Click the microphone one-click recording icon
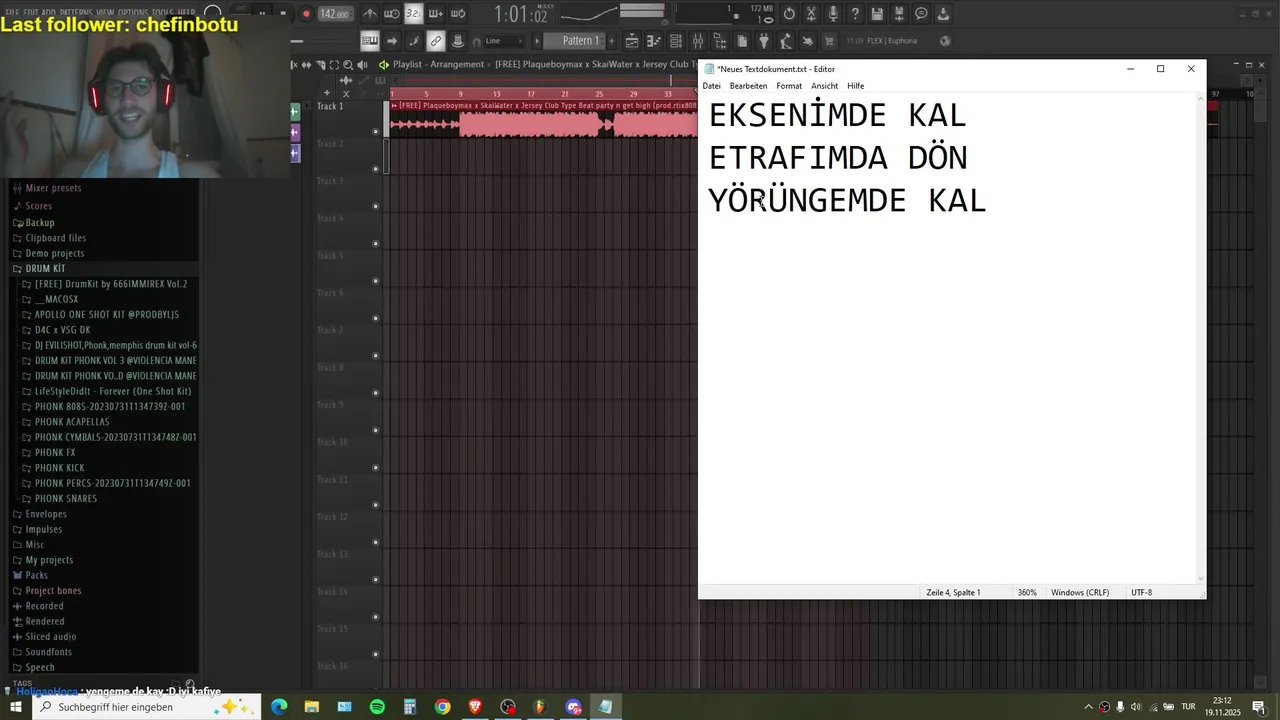 [x=833, y=14]
